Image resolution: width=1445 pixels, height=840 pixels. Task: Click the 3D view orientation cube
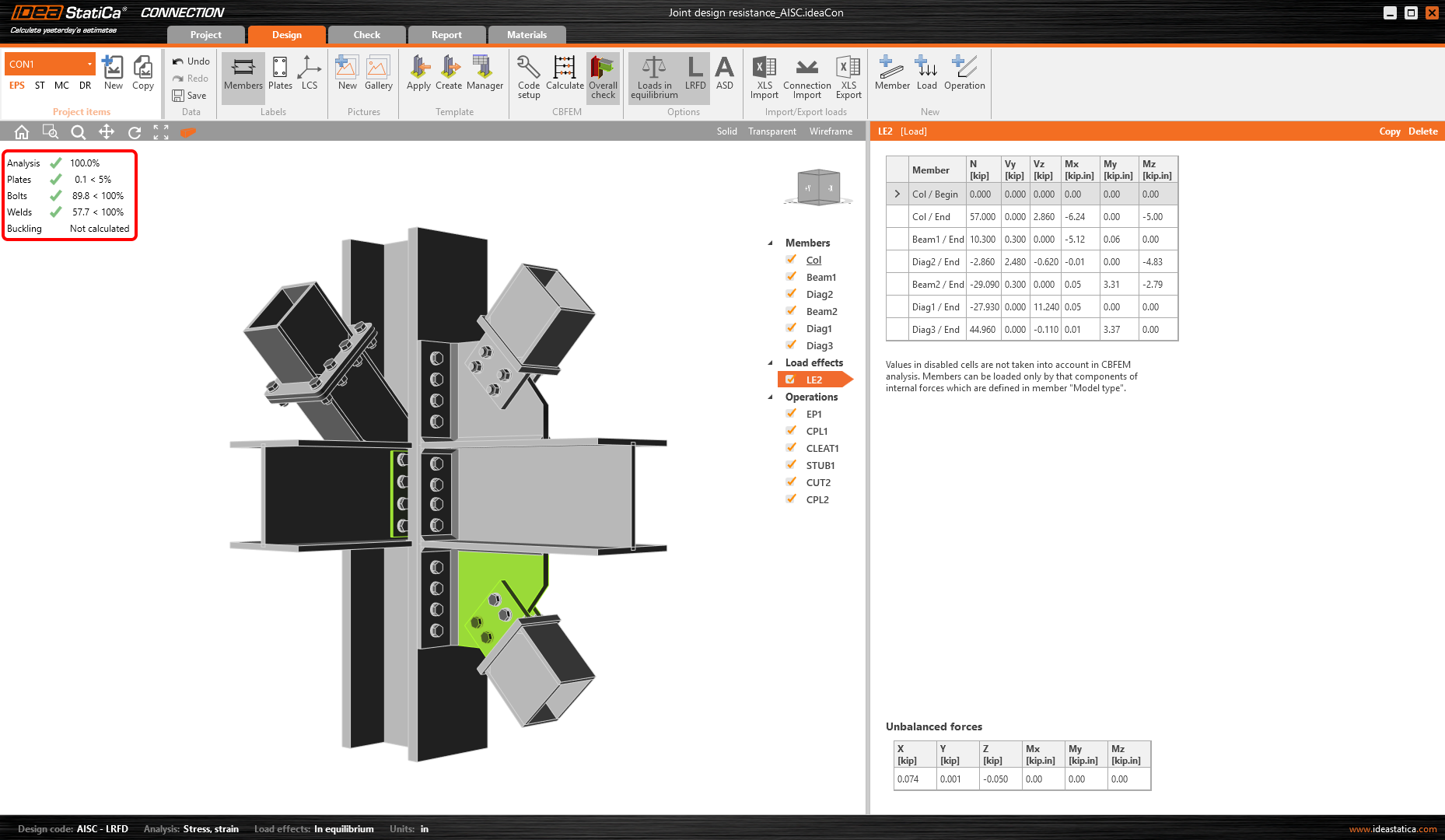click(818, 187)
